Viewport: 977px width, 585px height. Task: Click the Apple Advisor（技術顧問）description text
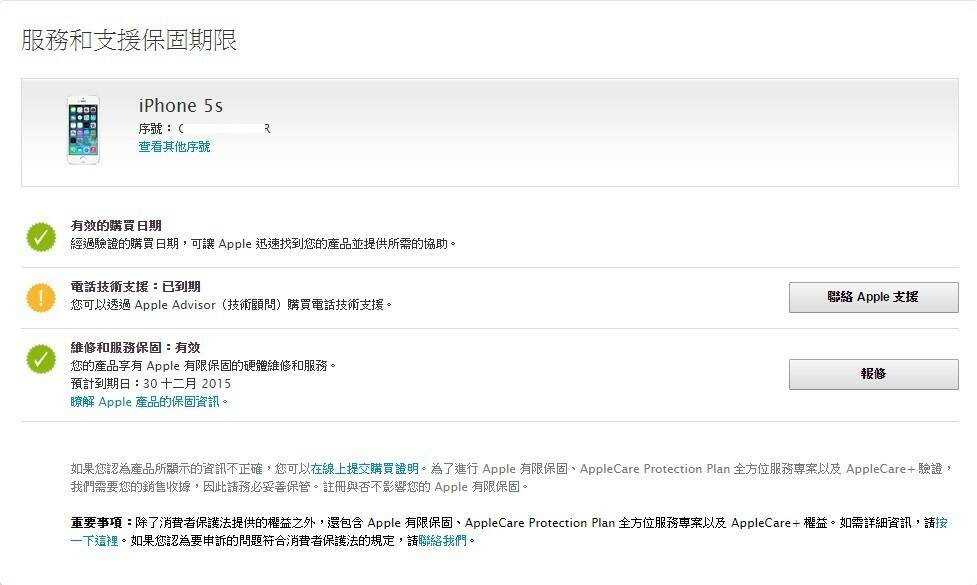pyautogui.click(x=230, y=305)
